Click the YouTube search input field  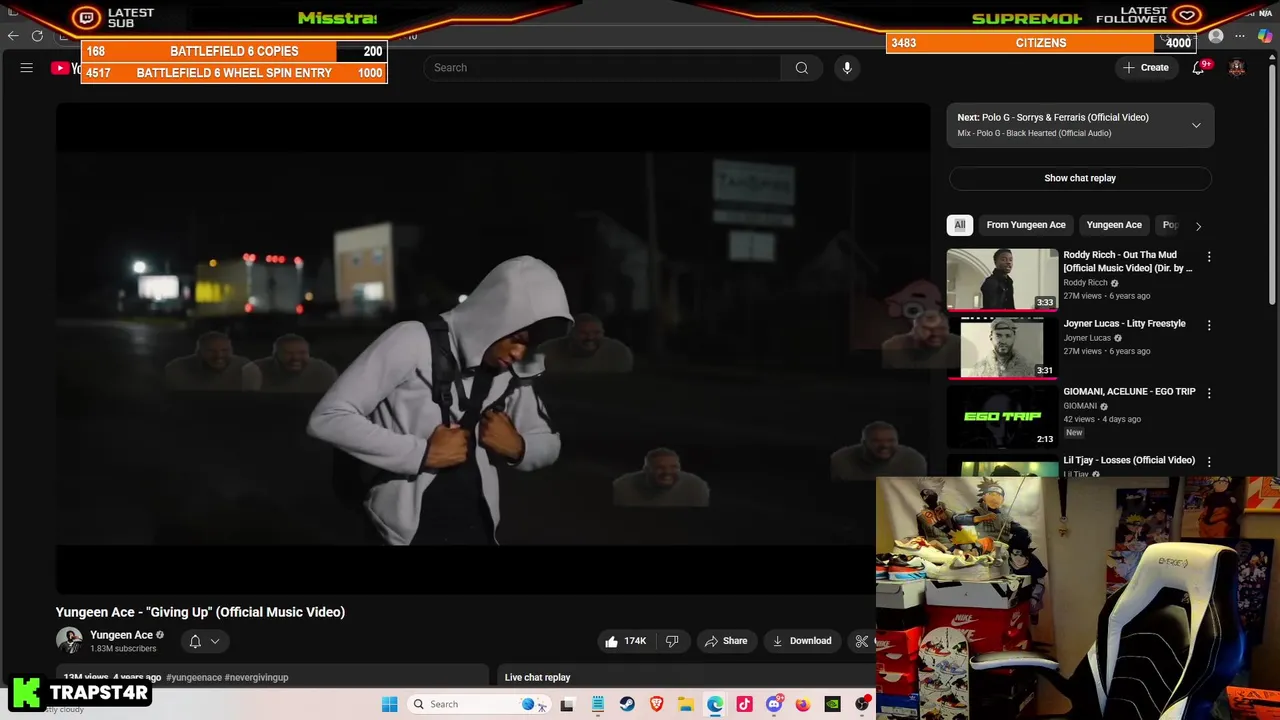[602, 68]
